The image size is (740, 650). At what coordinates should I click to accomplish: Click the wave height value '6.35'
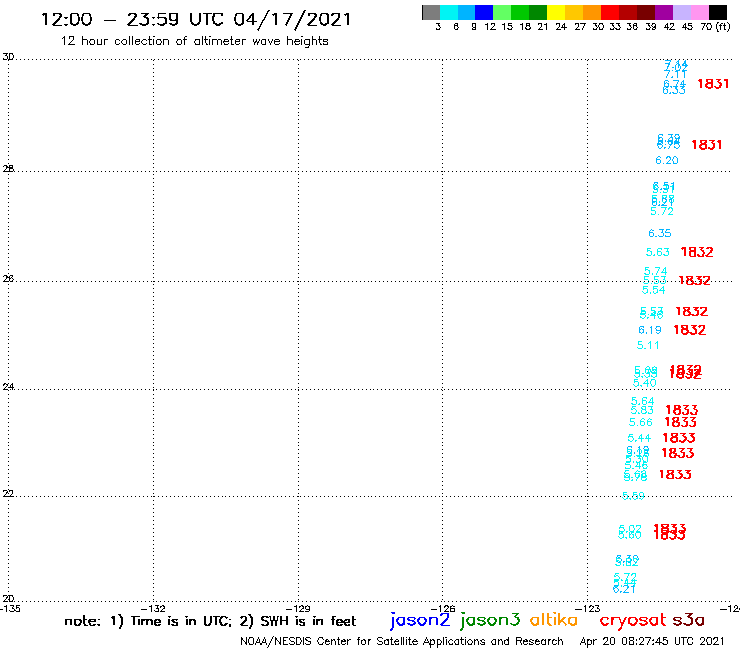tap(659, 233)
